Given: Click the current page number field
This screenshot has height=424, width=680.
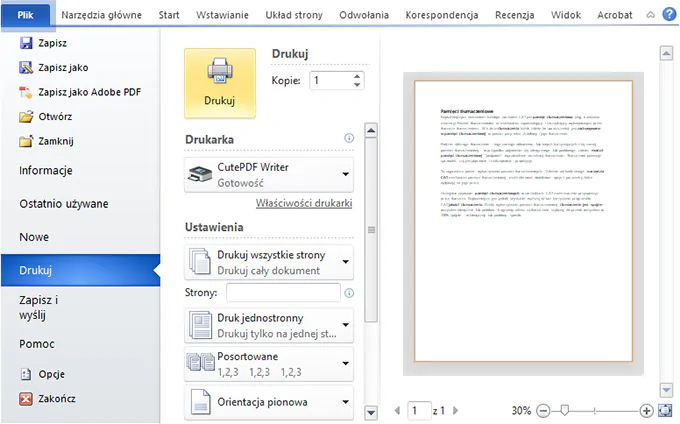Looking at the screenshot, I should [x=419, y=410].
